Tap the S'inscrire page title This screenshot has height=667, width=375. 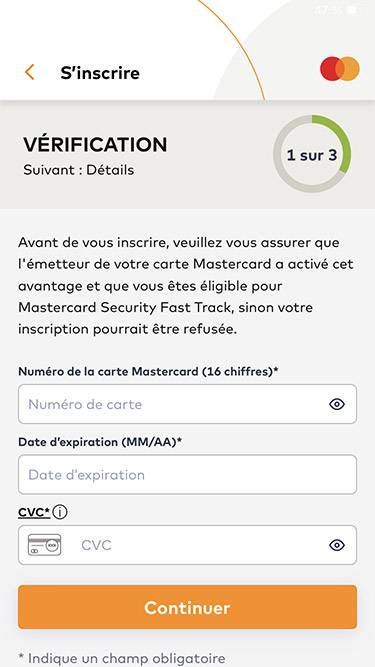100,73
